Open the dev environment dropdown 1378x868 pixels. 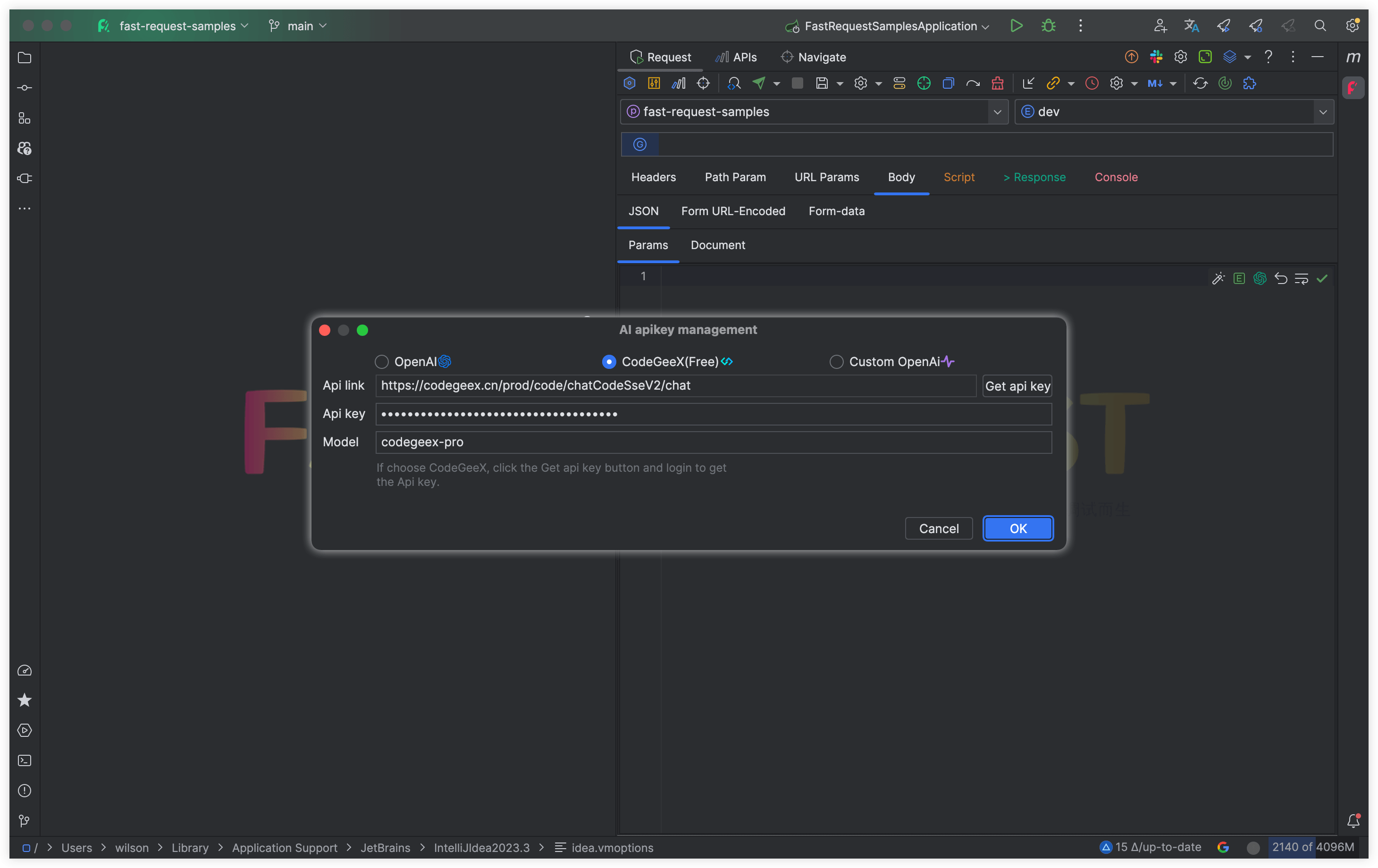click(x=1322, y=112)
